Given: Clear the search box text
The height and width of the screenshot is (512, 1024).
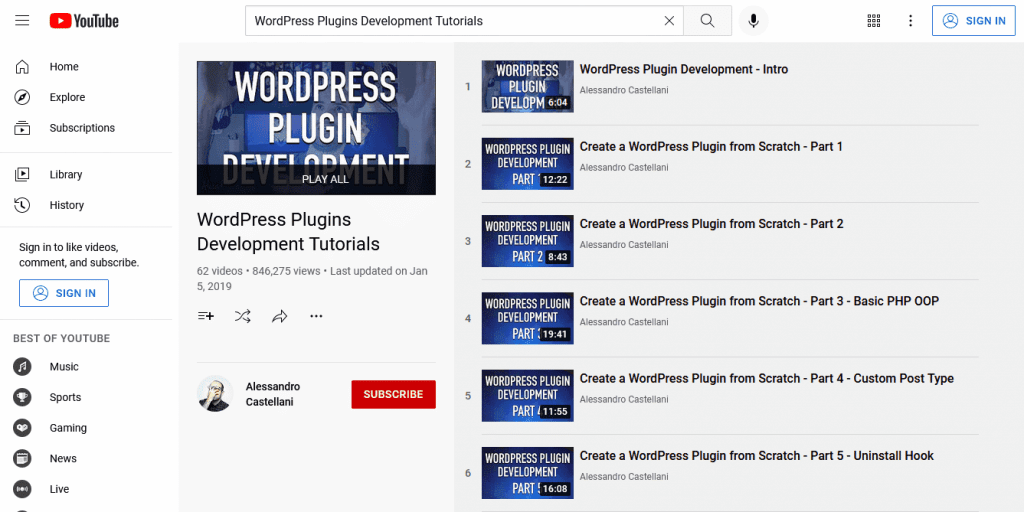Looking at the screenshot, I should 669,21.
